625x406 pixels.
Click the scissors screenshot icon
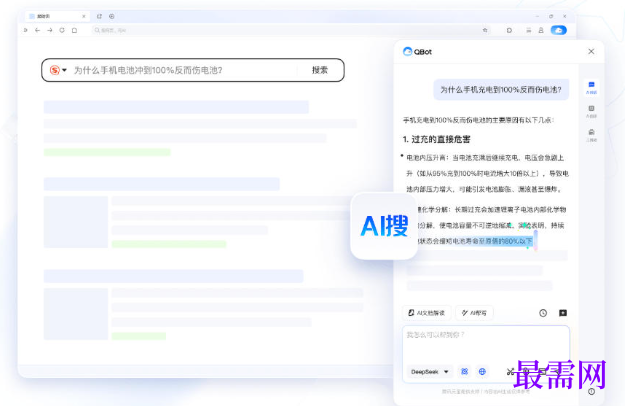click(x=510, y=372)
